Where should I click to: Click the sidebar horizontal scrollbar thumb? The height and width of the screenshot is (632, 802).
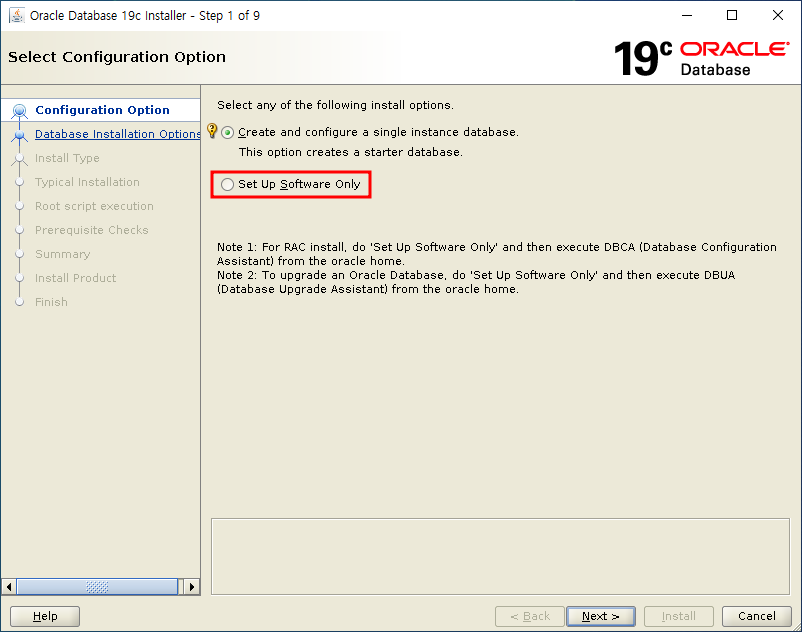point(97,586)
